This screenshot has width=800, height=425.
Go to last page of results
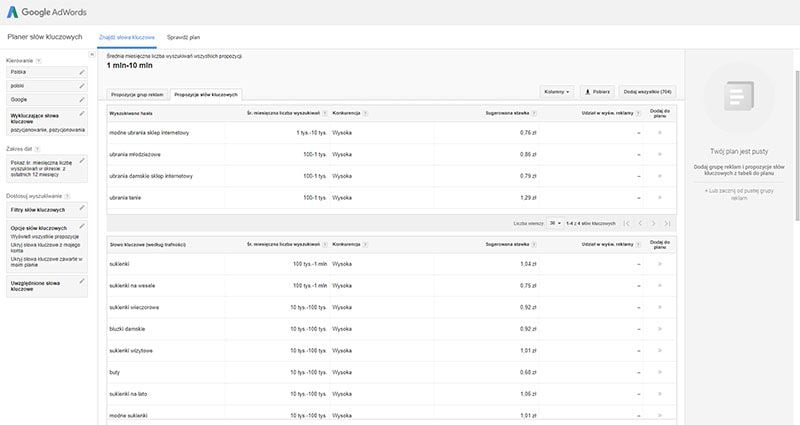click(x=667, y=223)
